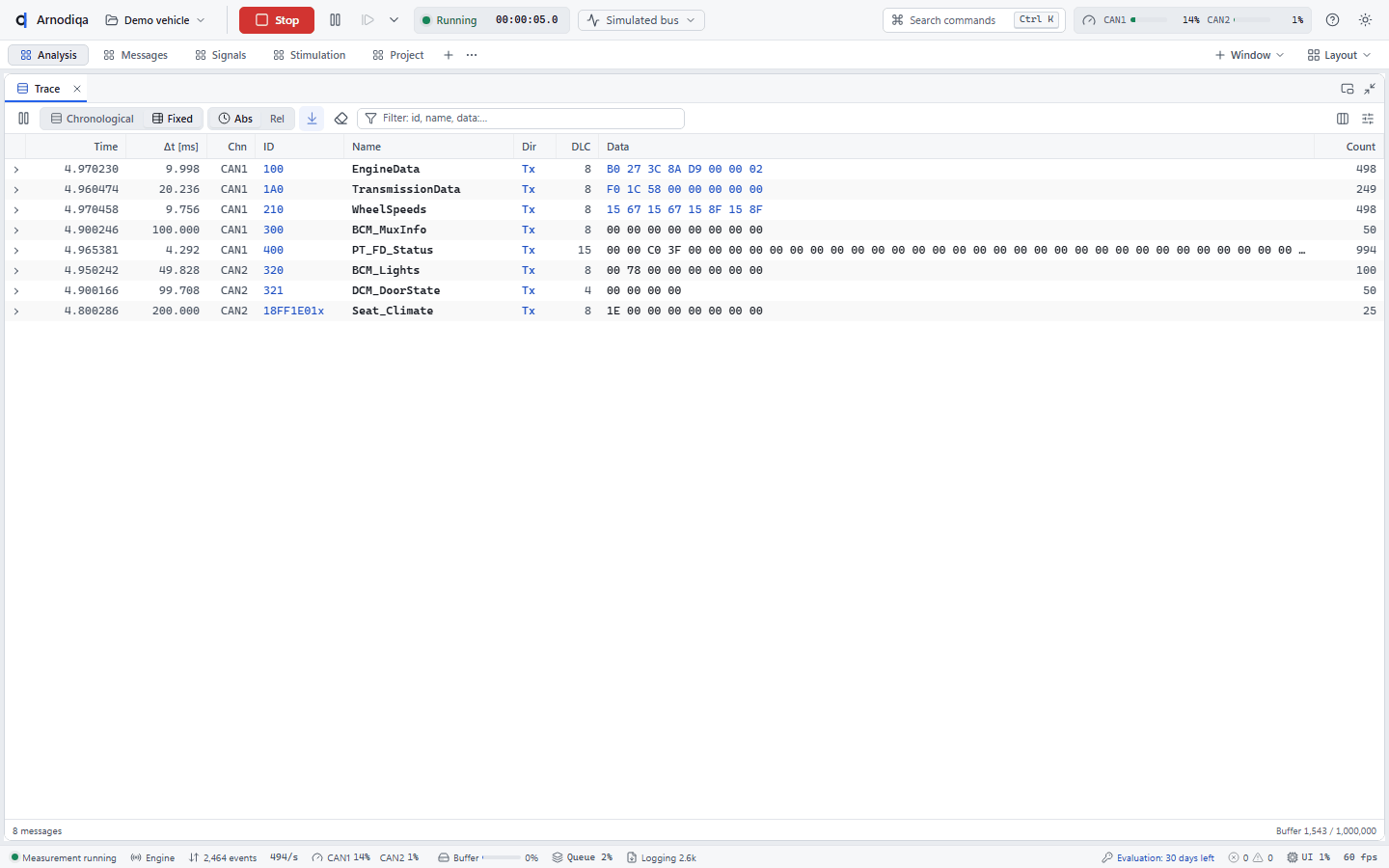Switch to the Messages tab
This screenshot has width=1389, height=868.
[x=135, y=55]
